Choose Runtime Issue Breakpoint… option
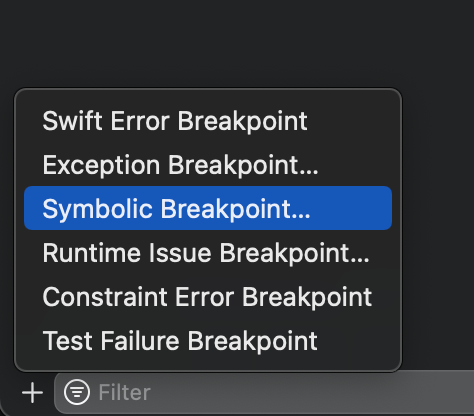The image size is (474, 416). coord(208,253)
